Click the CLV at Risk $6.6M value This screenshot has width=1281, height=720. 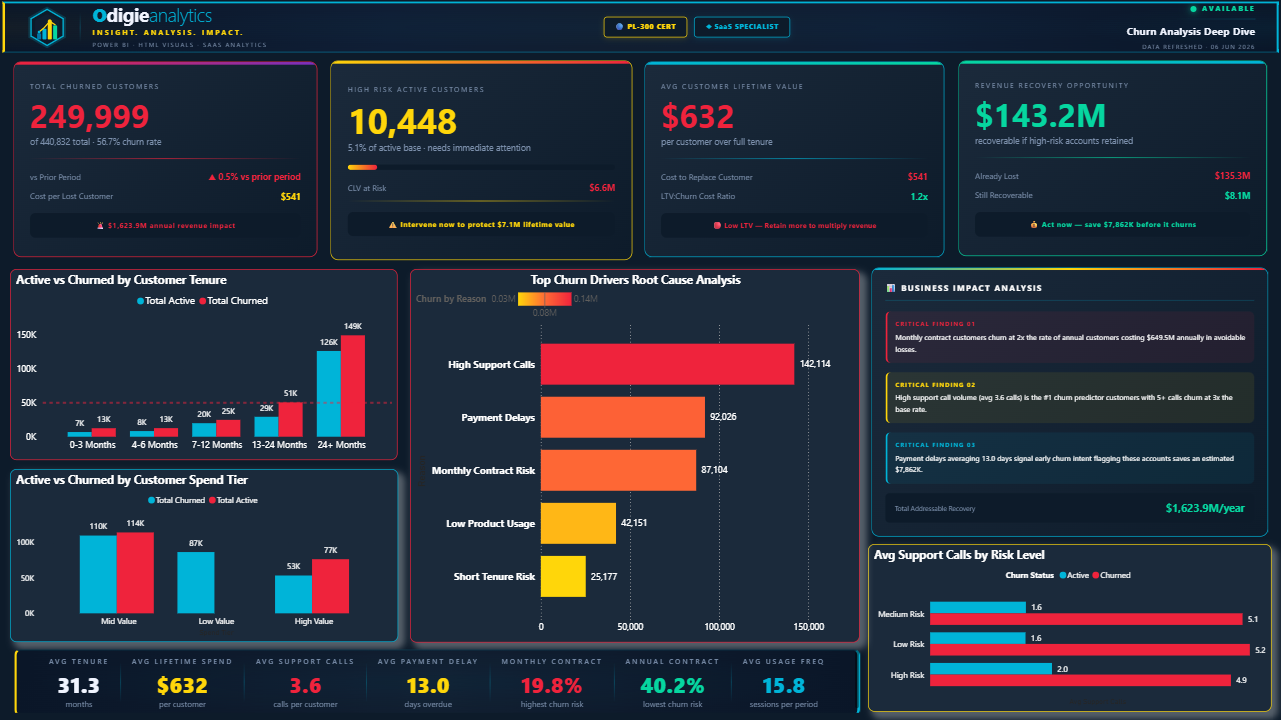click(602, 187)
